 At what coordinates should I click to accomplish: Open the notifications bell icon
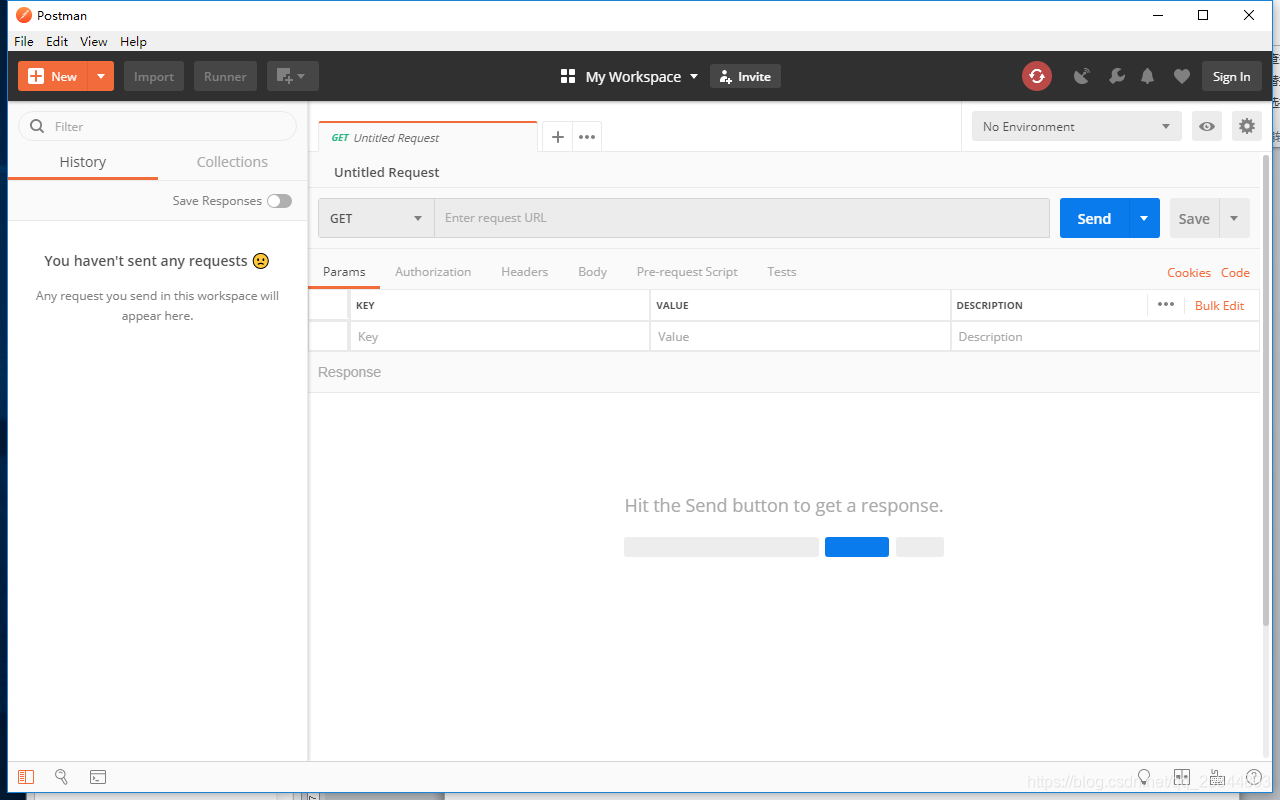(x=1148, y=76)
